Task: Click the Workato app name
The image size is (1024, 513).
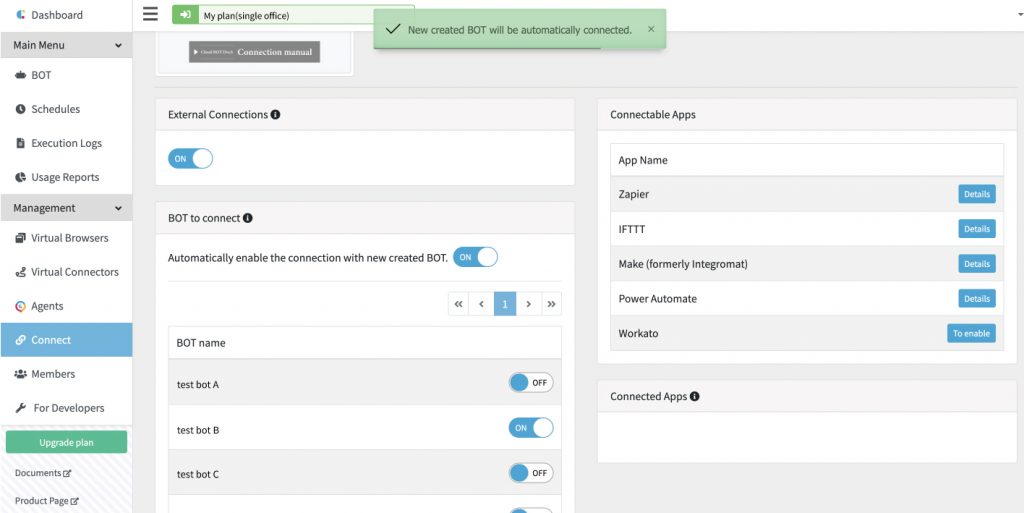Action: click(639, 334)
